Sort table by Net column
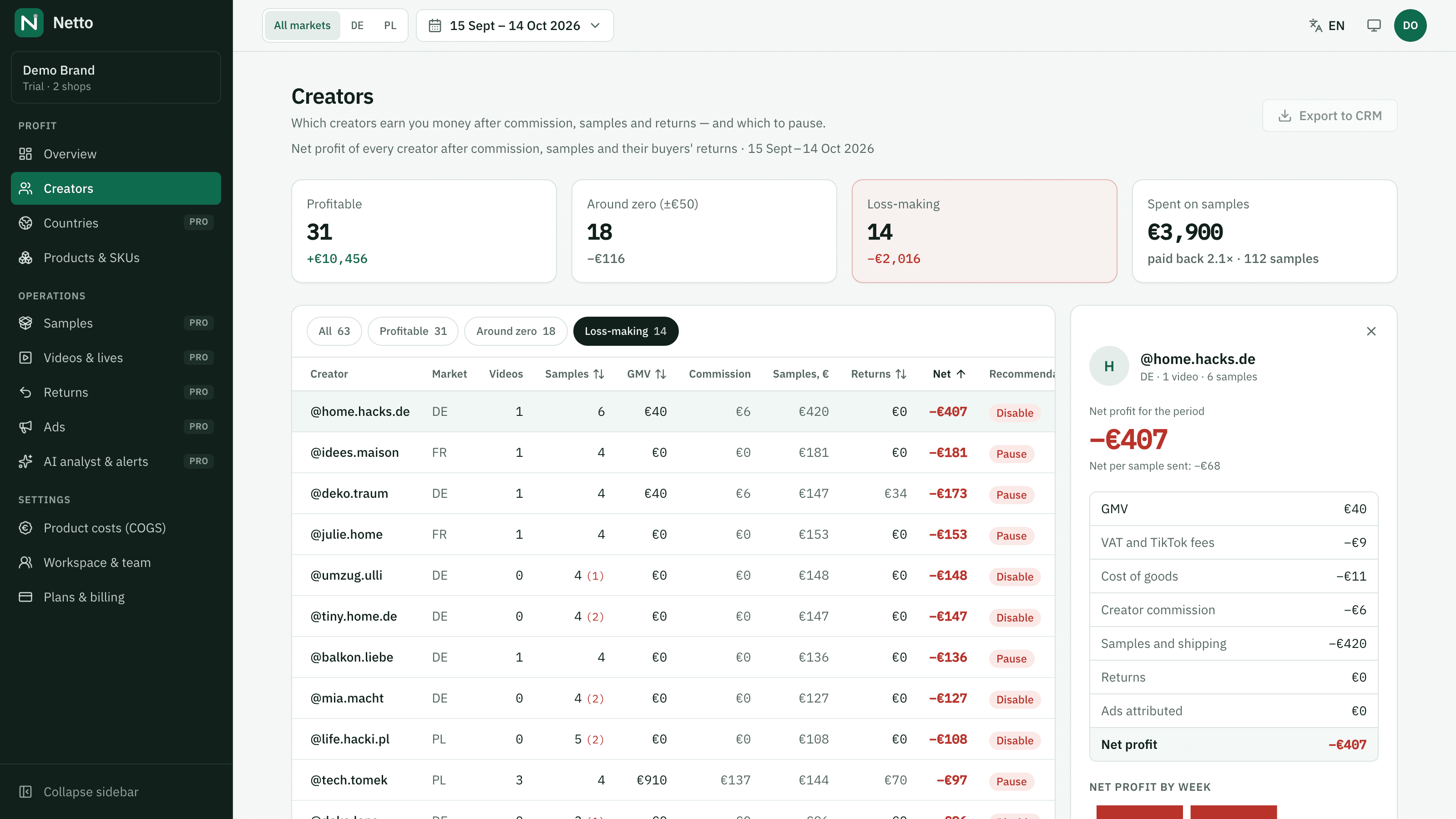The width and height of the screenshot is (1456, 819). coord(950,374)
